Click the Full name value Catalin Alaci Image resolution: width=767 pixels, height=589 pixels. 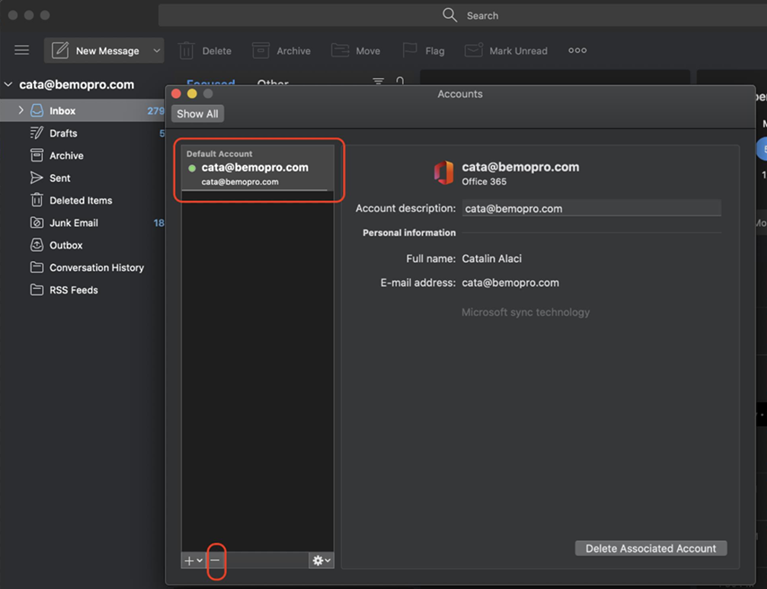(x=492, y=259)
